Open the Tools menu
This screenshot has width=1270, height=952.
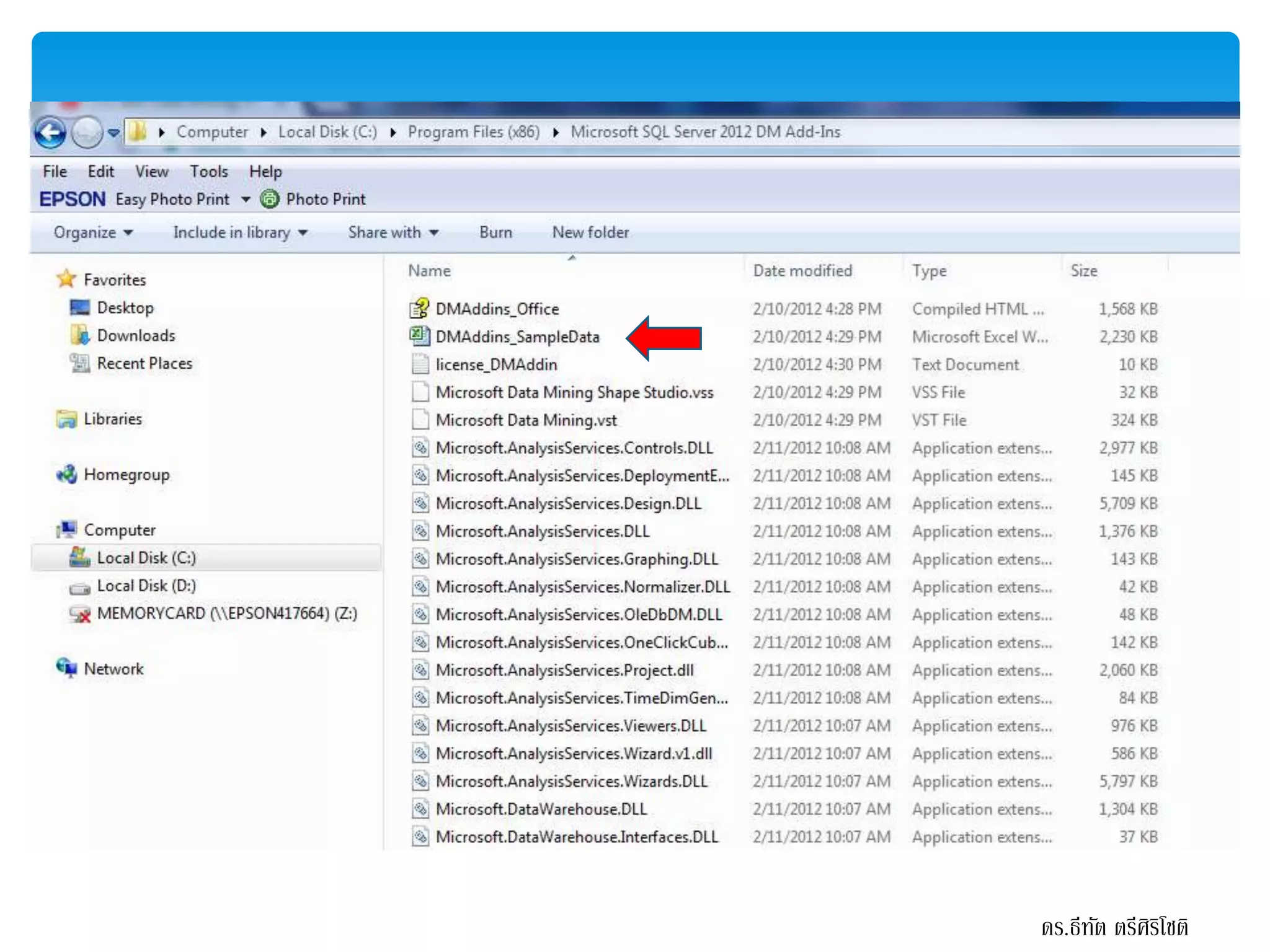point(208,172)
